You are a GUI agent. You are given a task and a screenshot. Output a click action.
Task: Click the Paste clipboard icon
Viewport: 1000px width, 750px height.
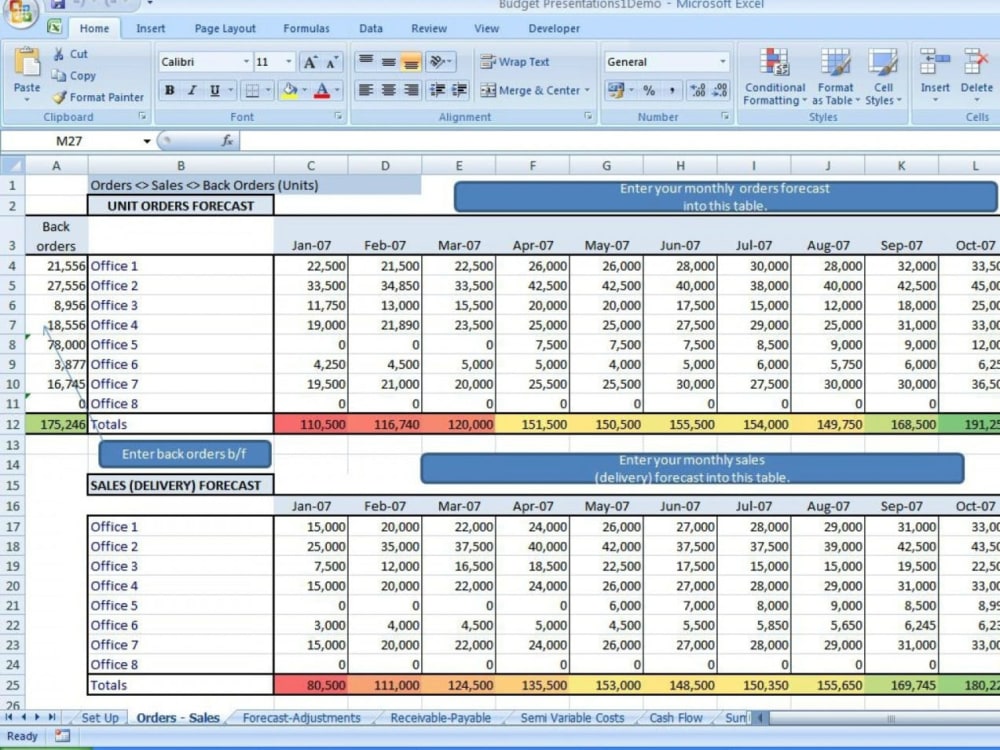pyautogui.click(x=27, y=64)
